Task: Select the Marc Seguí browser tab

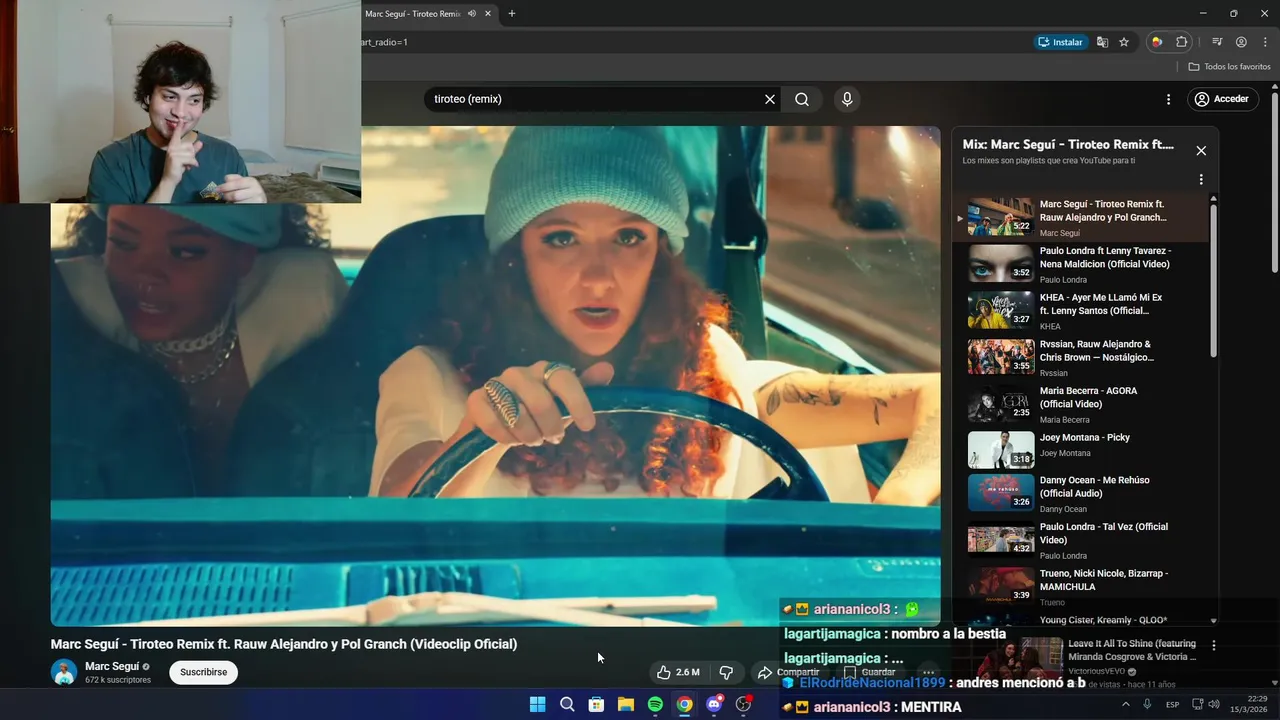Action: click(x=413, y=14)
